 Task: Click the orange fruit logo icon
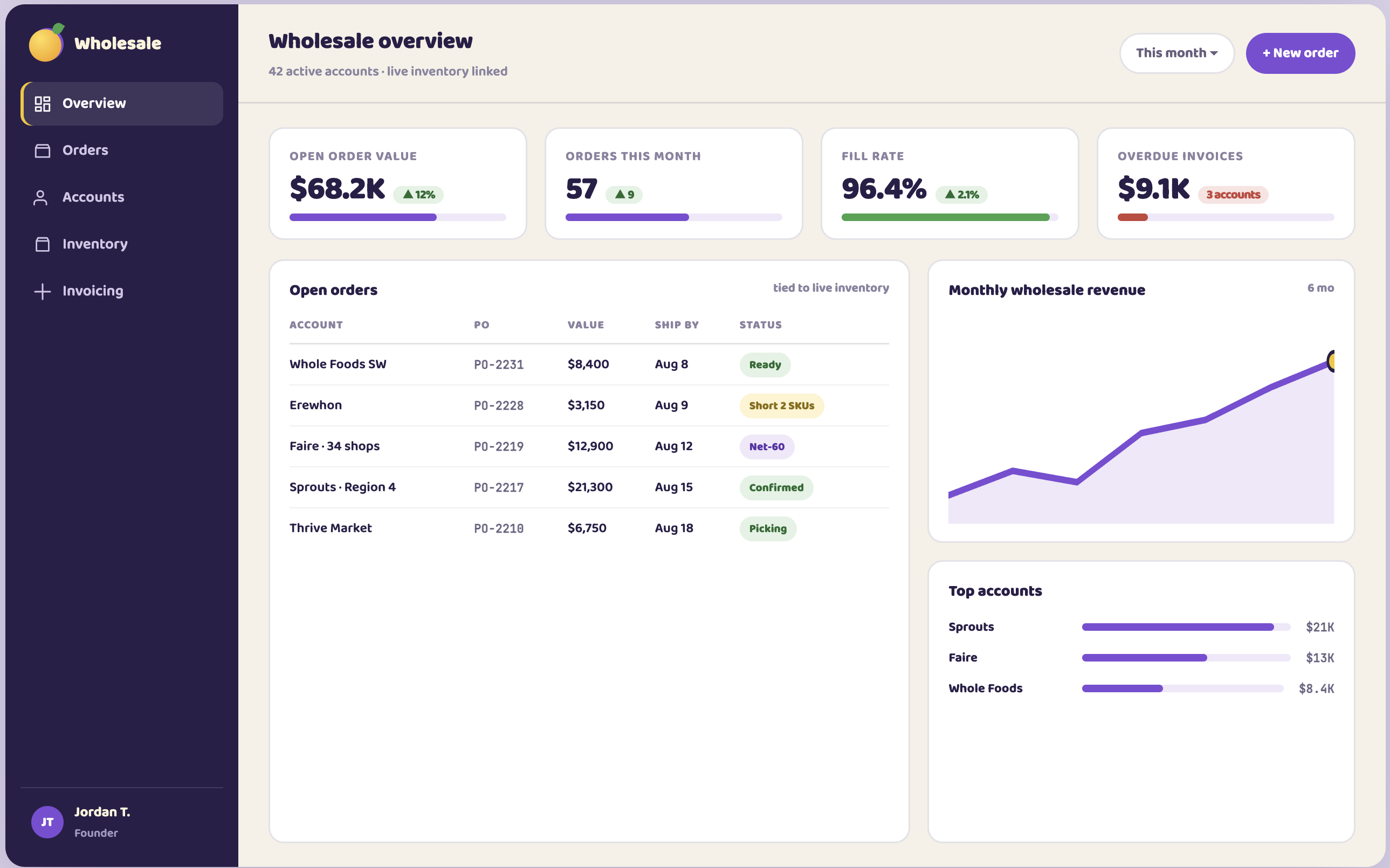(46, 43)
